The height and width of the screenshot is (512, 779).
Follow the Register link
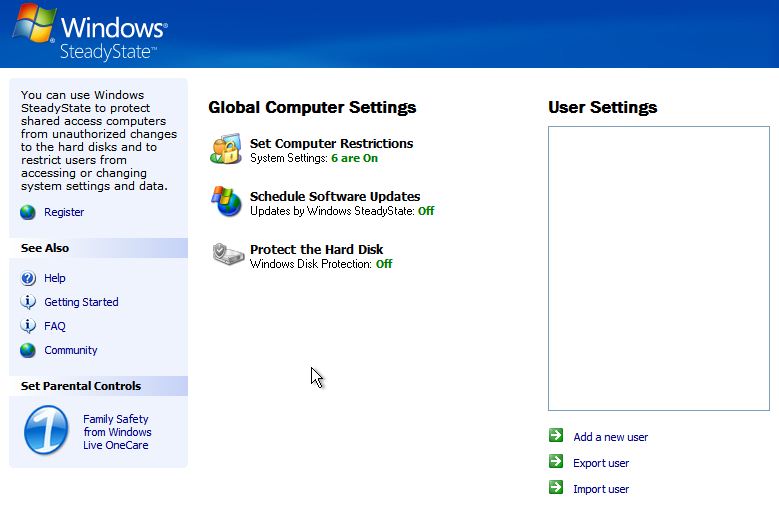[64, 212]
